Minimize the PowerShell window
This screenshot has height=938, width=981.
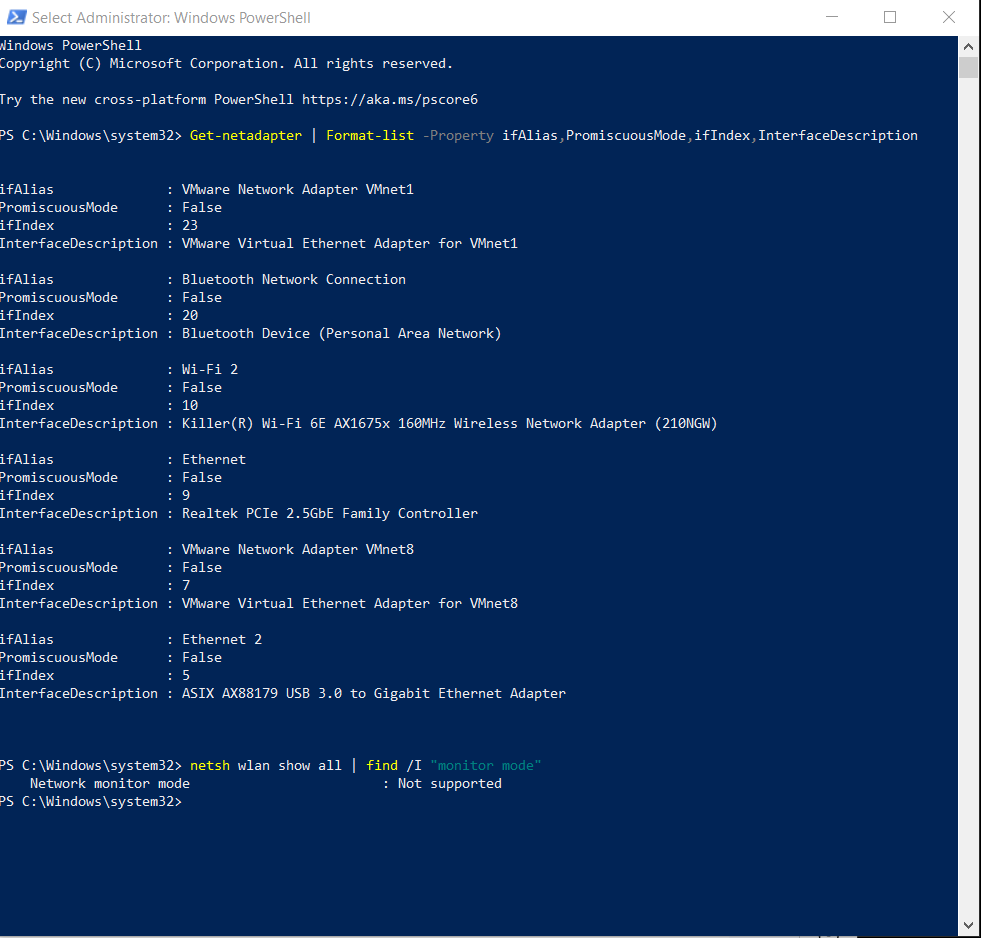(831, 17)
